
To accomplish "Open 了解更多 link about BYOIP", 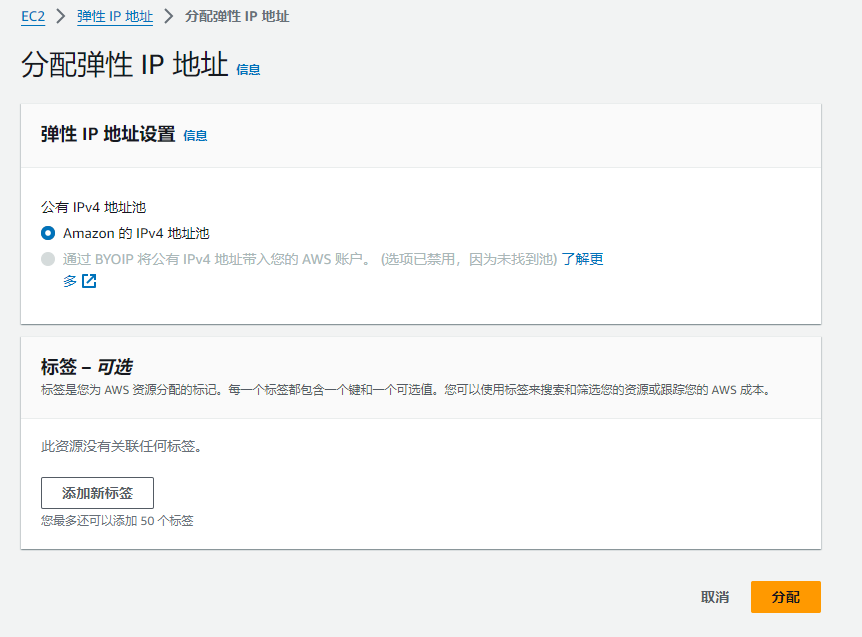I will coord(582,259).
